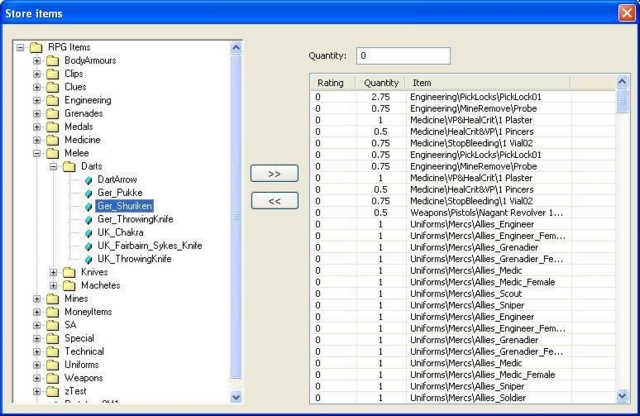The width and height of the screenshot is (640, 416).
Task: Click the Medals folder icon
Action: pos(52,127)
